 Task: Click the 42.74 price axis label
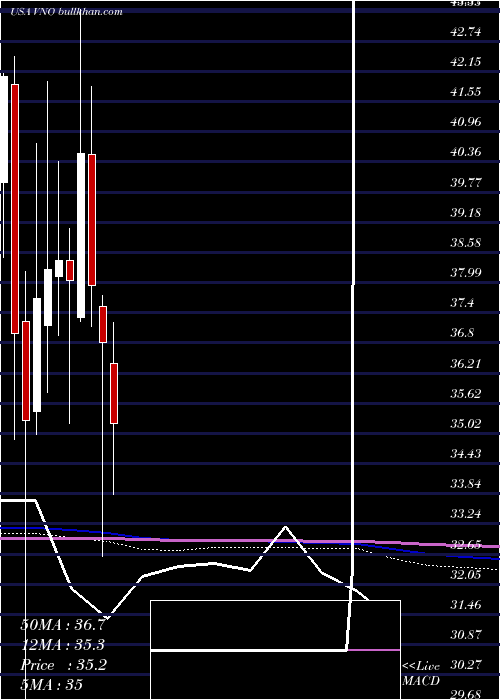pos(466,32)
